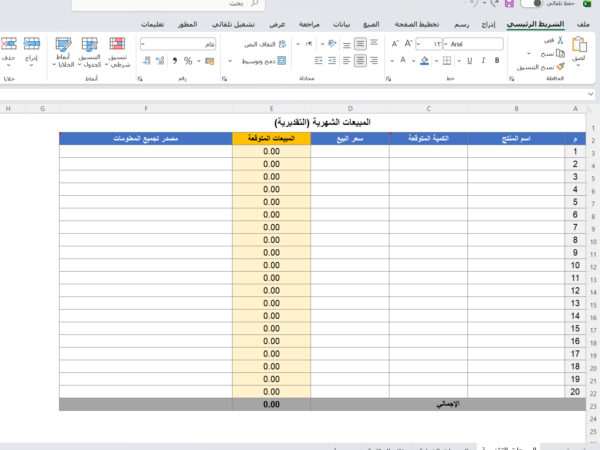Switch to the Formulas tab
Image resolution: width=600 pixels, height=450 pixels.
[x=371, y=24]
